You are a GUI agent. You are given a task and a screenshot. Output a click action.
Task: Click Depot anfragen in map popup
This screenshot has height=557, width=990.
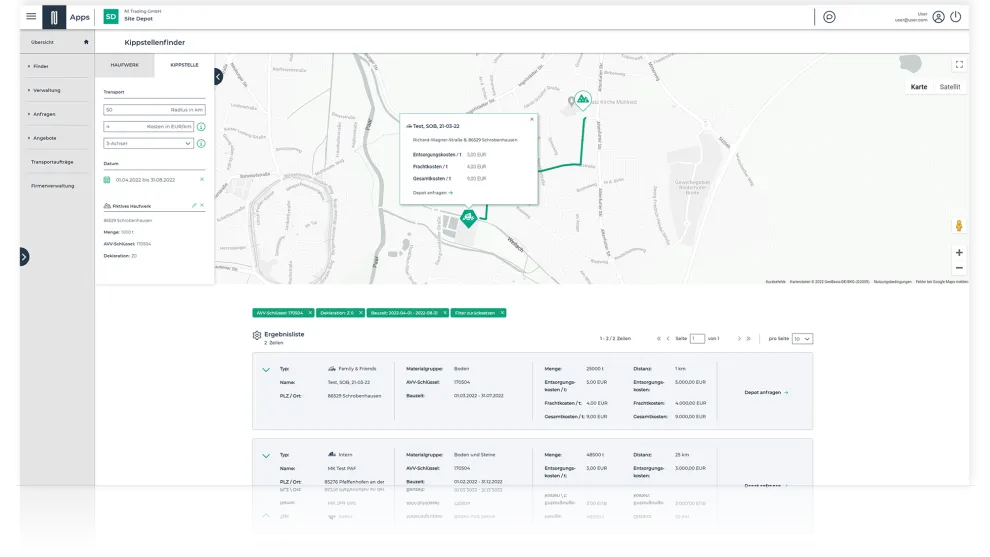433,192
